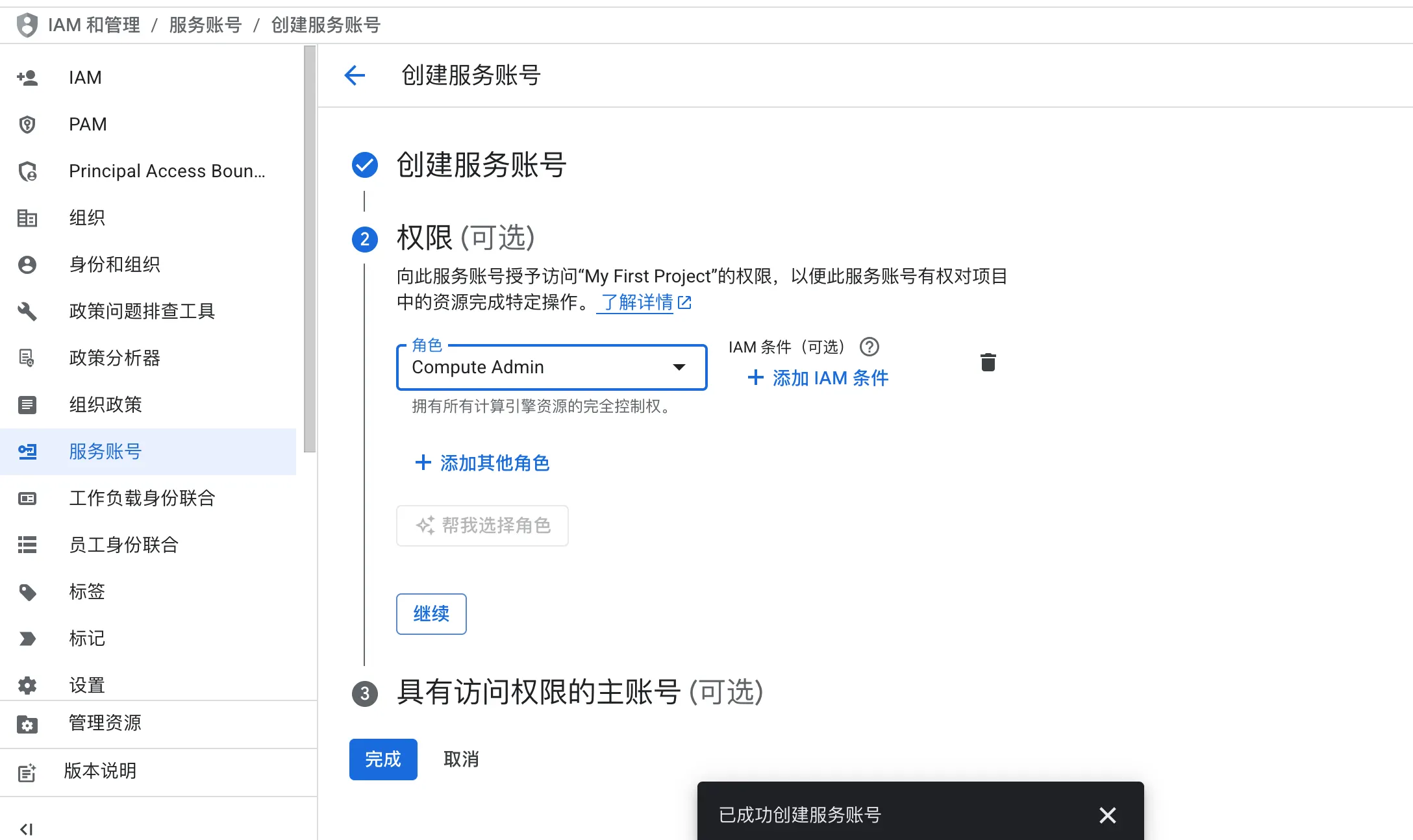This screenshot has width=1413, height=840.
Task: Select PAM in the sidebar
Action: pos(86,124)
